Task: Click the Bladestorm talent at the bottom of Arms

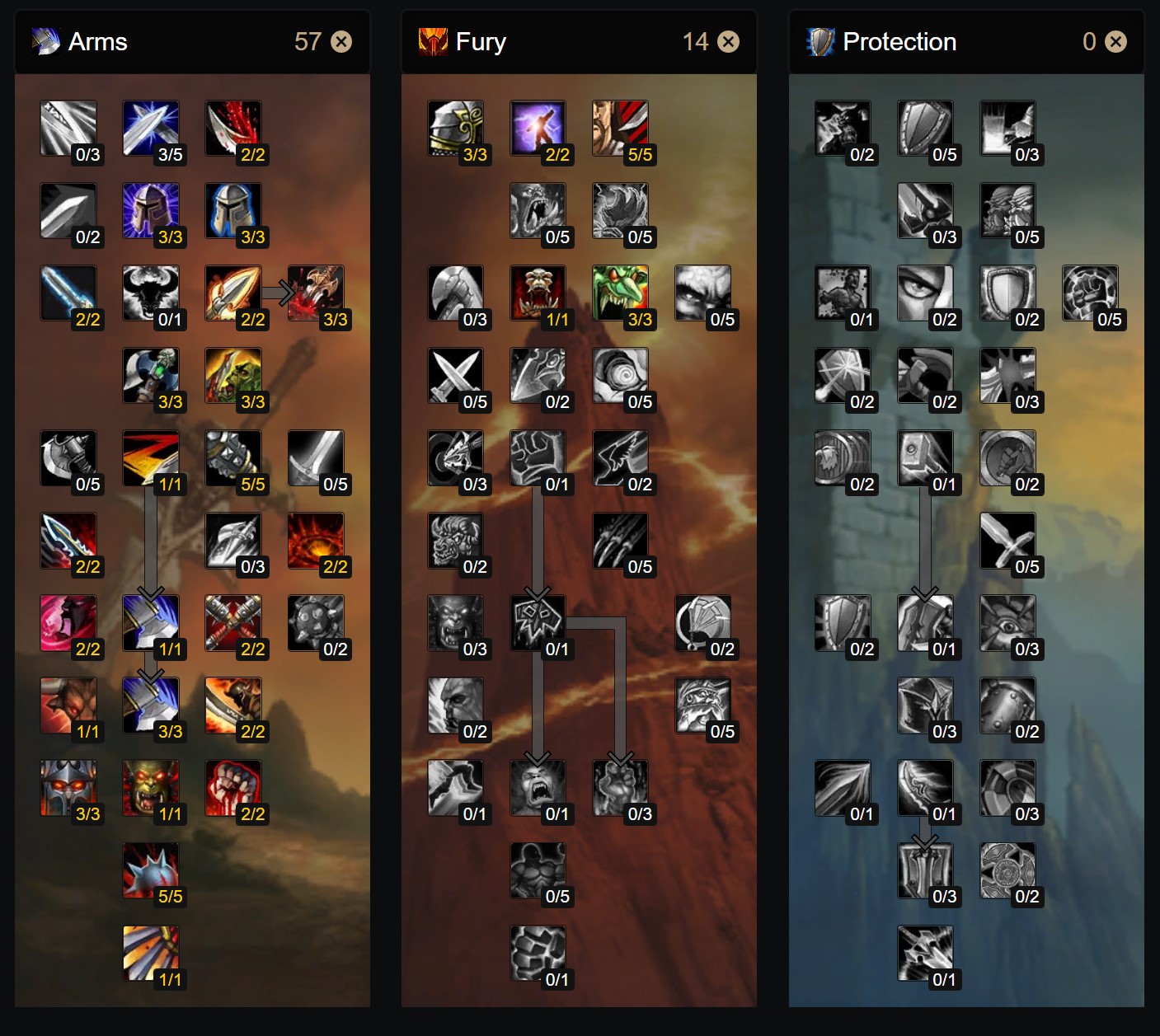Action: point(151,954)
